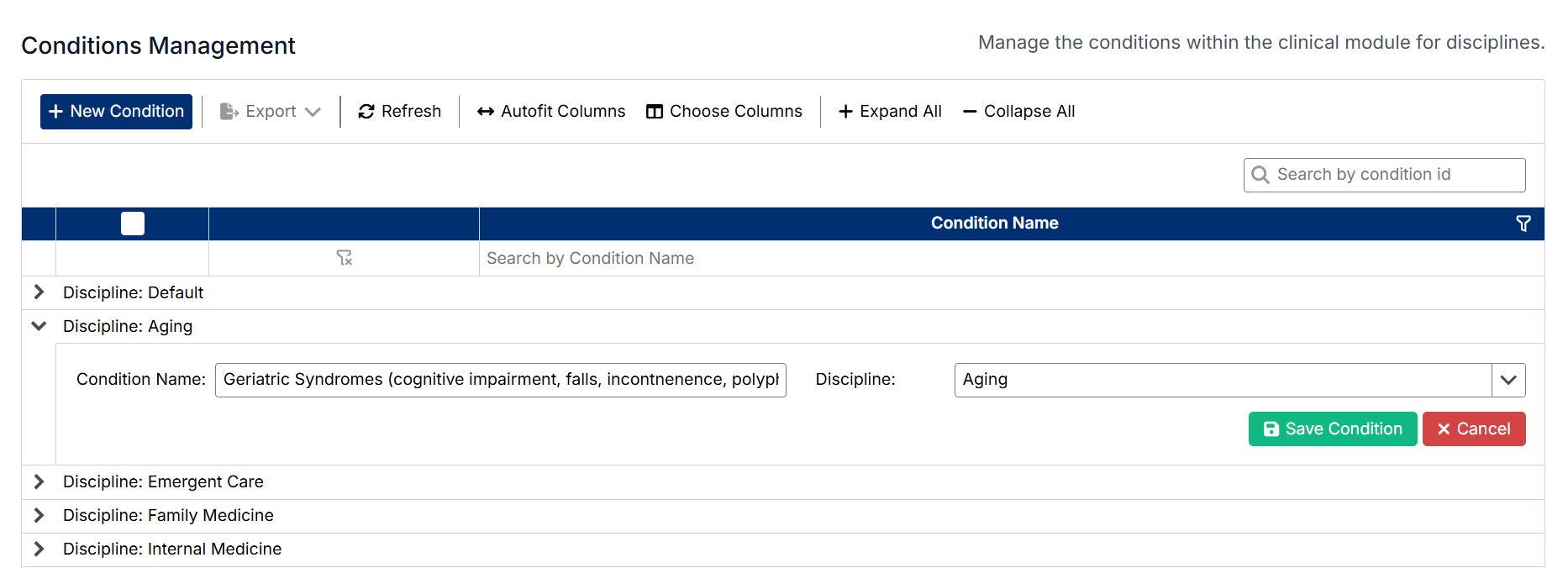The image size is (1568, 568).
Task: Click the Condition Name text field
Action: tap(501, 380)
